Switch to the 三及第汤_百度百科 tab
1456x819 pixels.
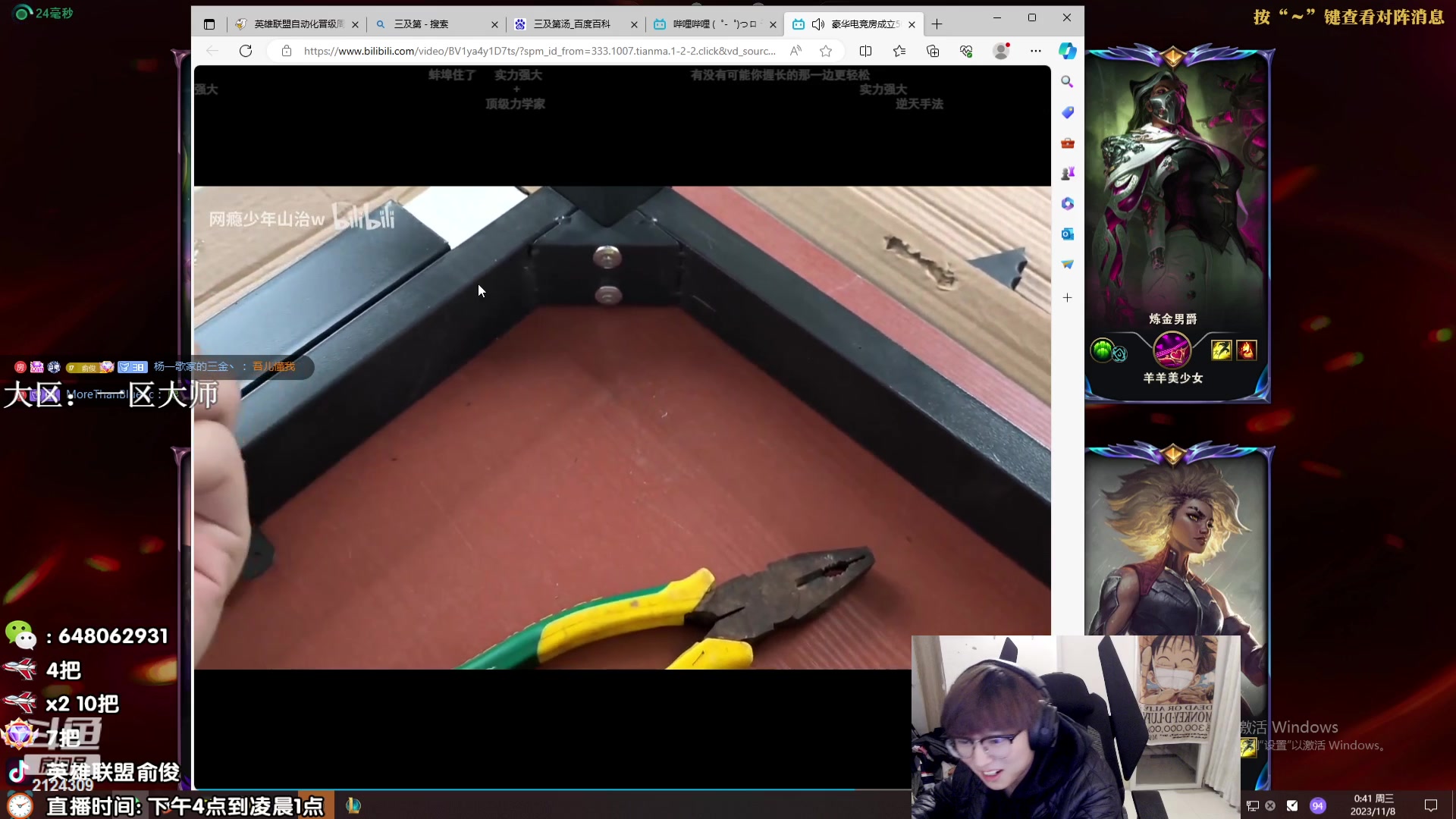pyautogui.click(x=576, y=24)
